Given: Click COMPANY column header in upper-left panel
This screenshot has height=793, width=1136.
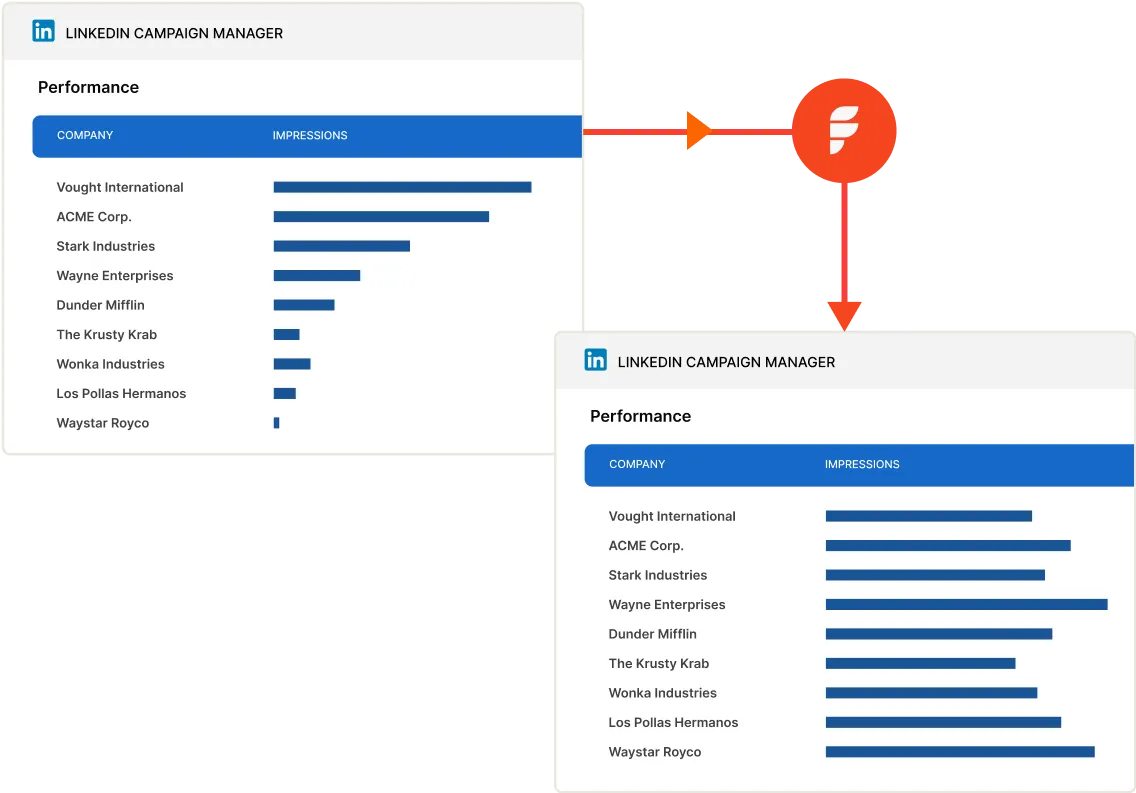Looking at the screenshot, I should point(85,135).
